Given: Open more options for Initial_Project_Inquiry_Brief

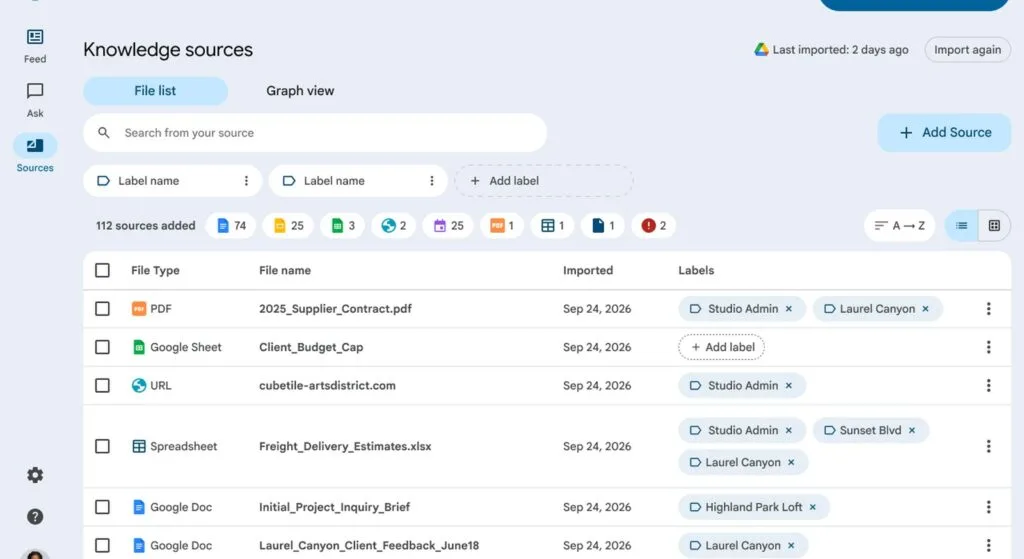Looking at the screenshot, I should pyautogui.click(x=988, y=507).
